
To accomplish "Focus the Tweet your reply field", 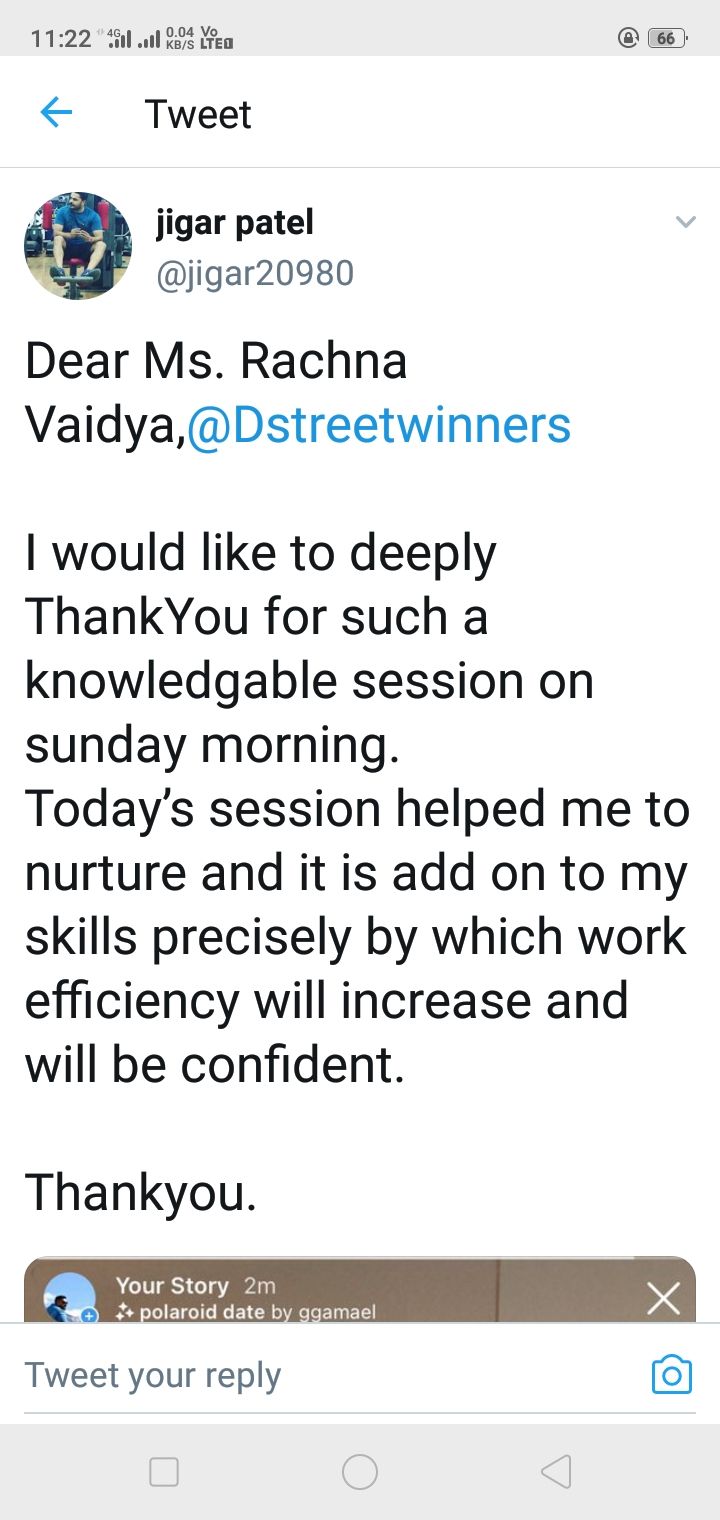I will coord(330,1375).
